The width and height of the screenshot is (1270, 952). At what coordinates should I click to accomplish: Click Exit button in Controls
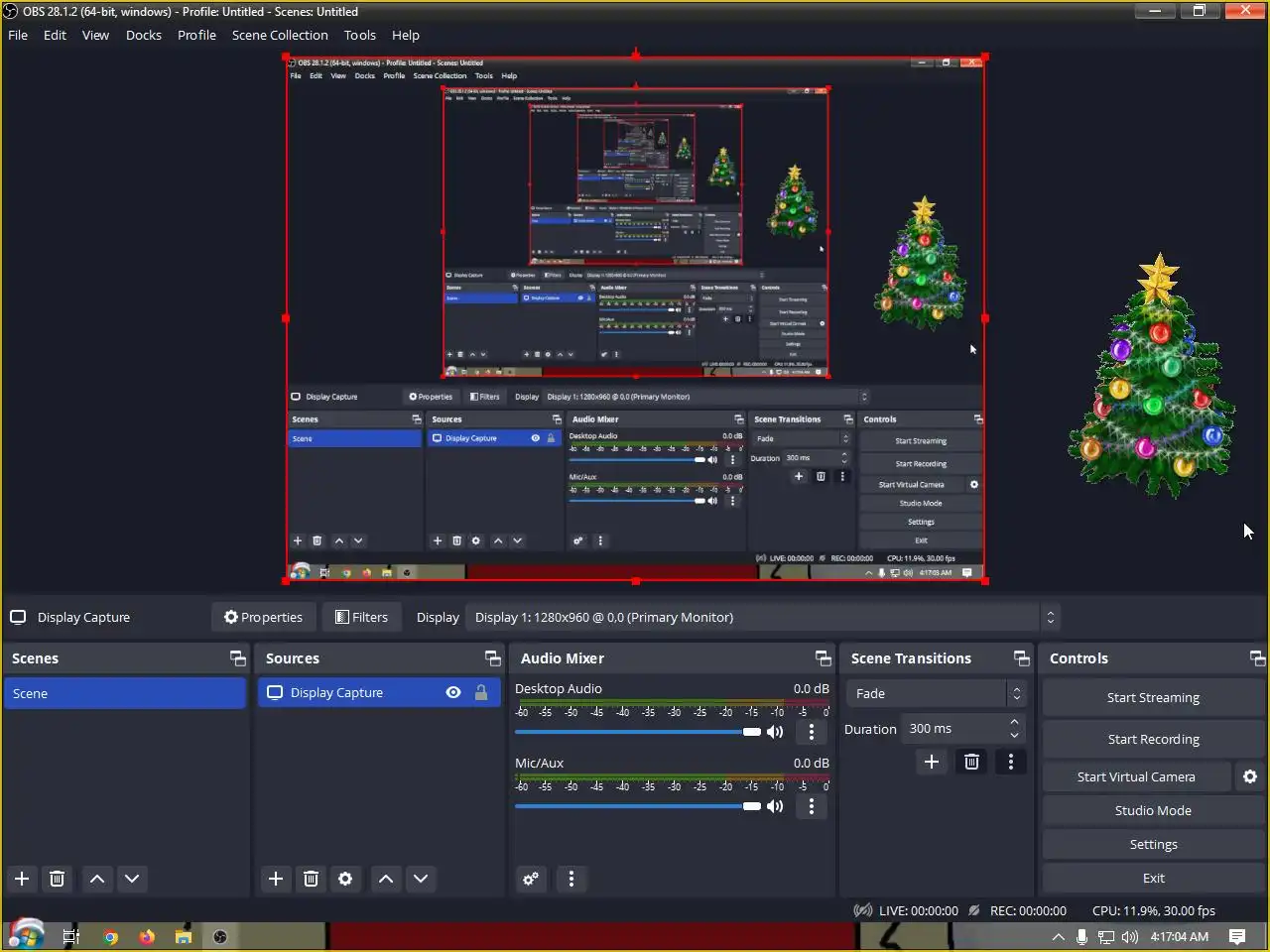1153,879
